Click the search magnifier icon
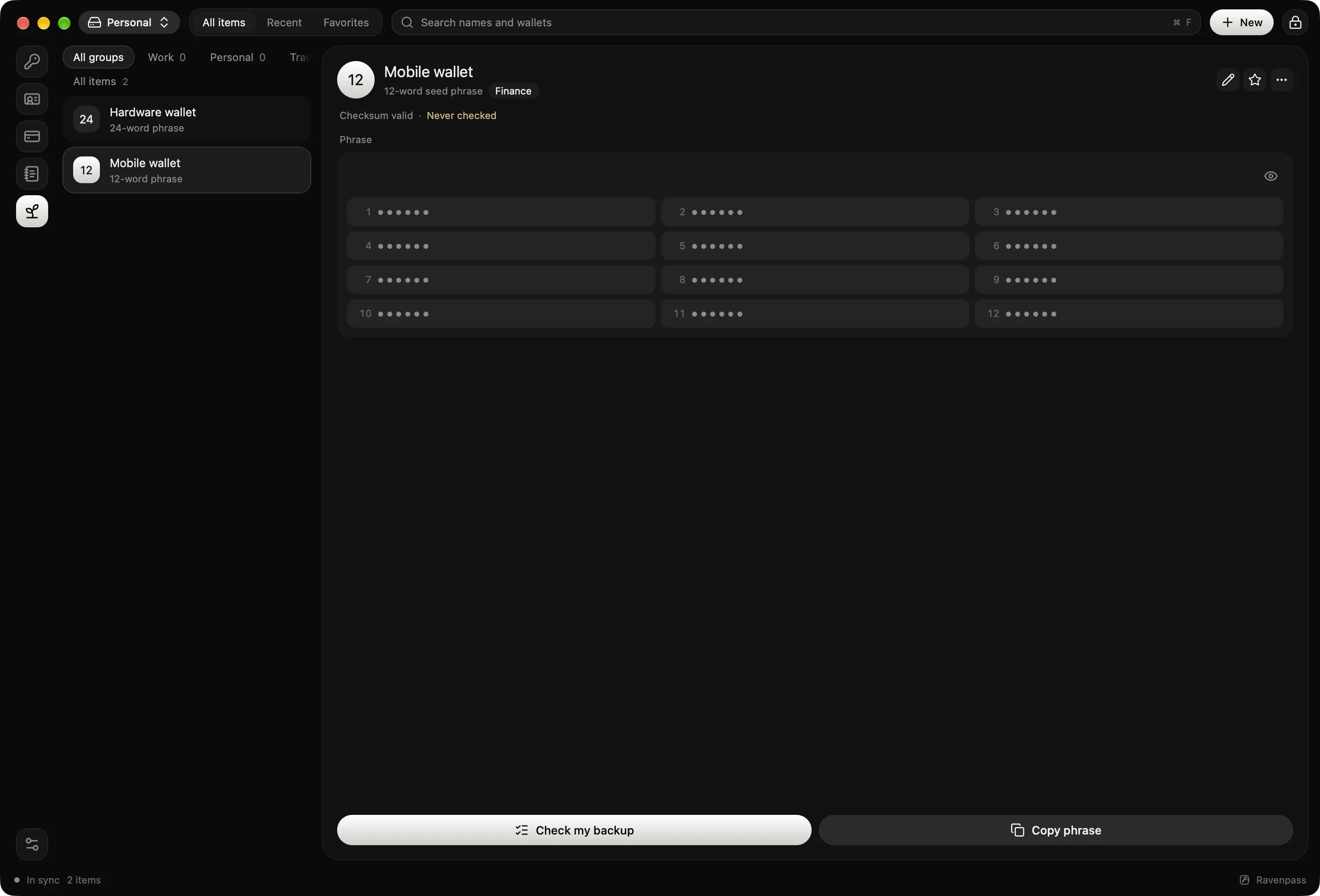This screenshot has height=896, width=1320. pos(407,22)
